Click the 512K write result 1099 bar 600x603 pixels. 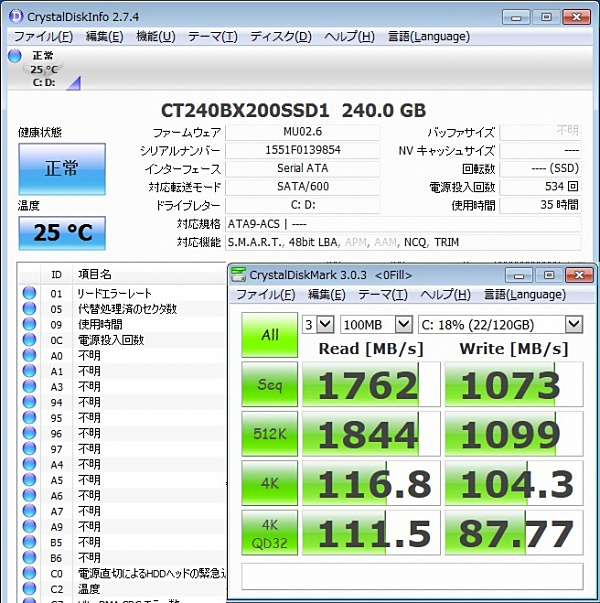tap(514, 434)
